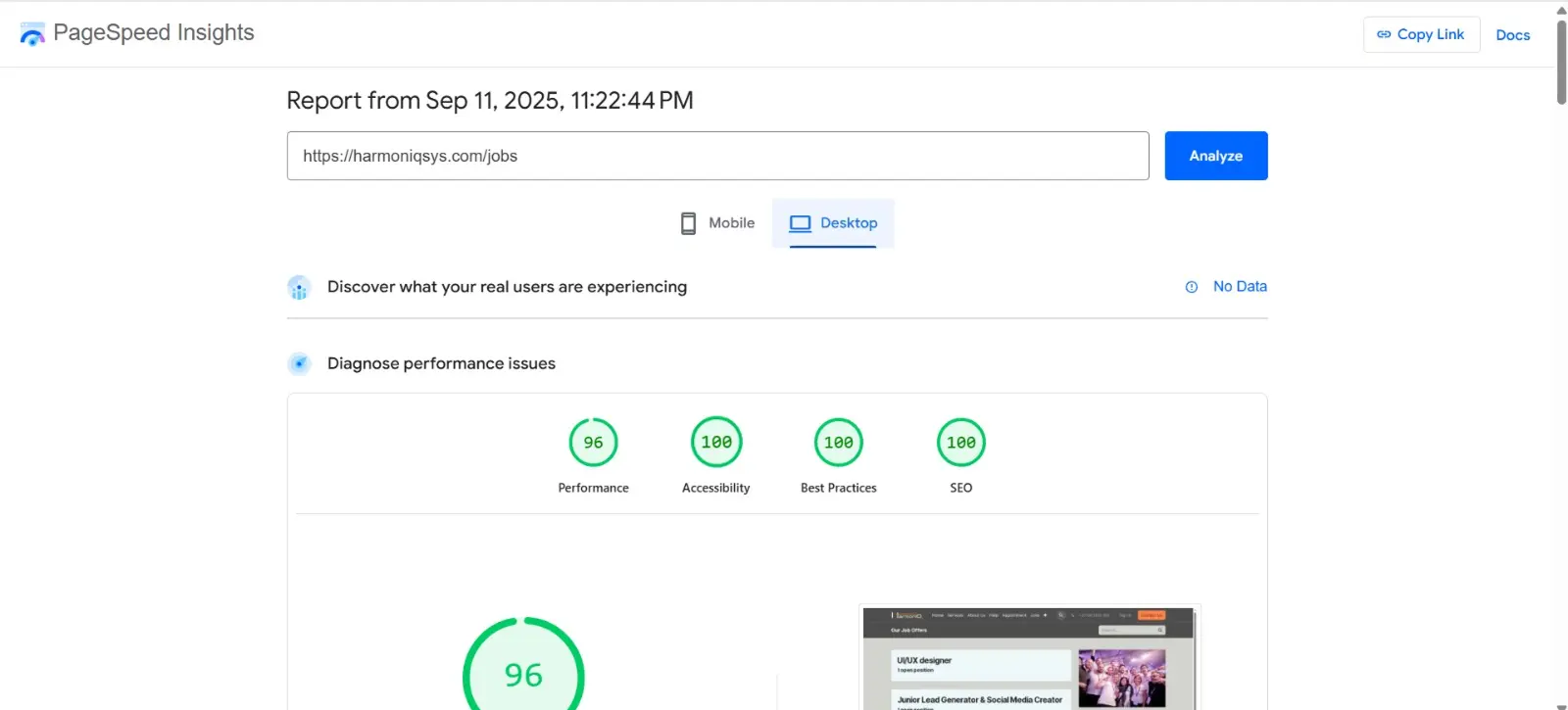
Task: Open the Docs link
Action: coord(1512,35)
